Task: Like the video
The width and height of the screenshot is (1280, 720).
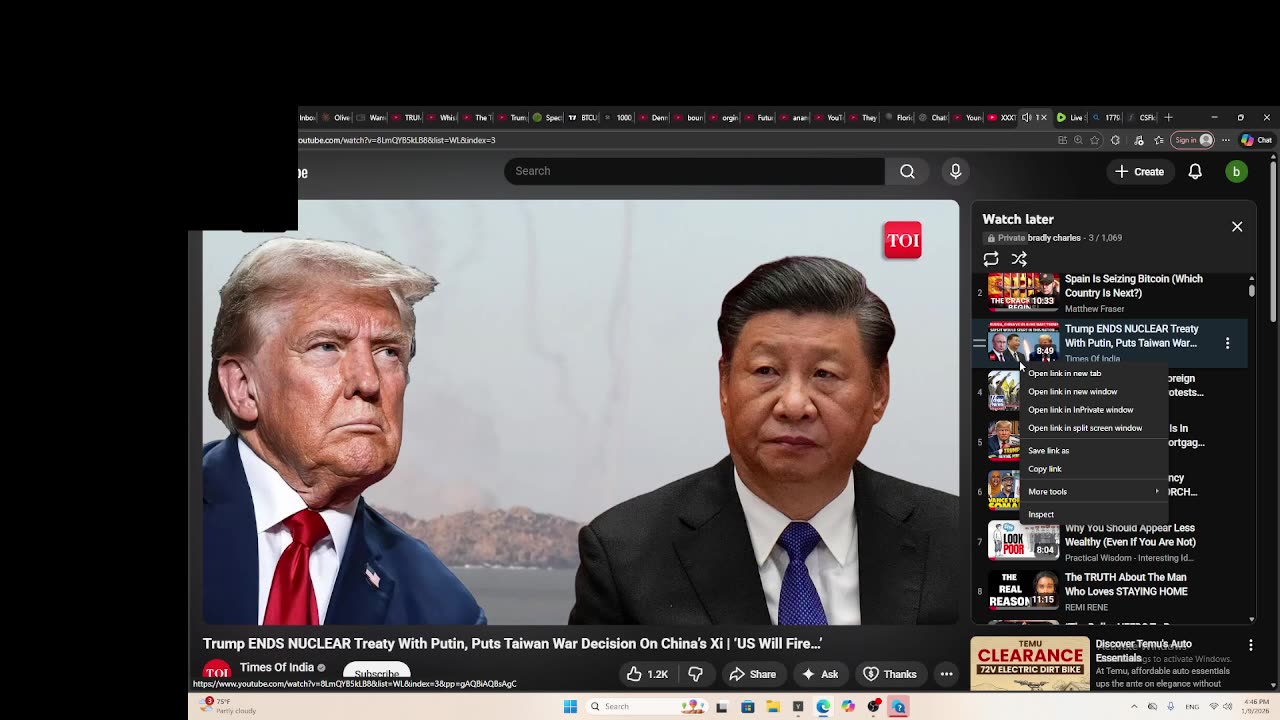Action: coord(647,674)
